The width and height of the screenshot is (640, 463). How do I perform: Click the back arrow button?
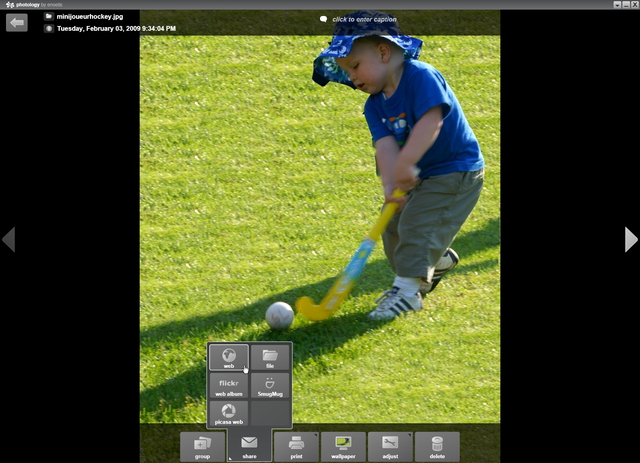[x=16, y=22]
